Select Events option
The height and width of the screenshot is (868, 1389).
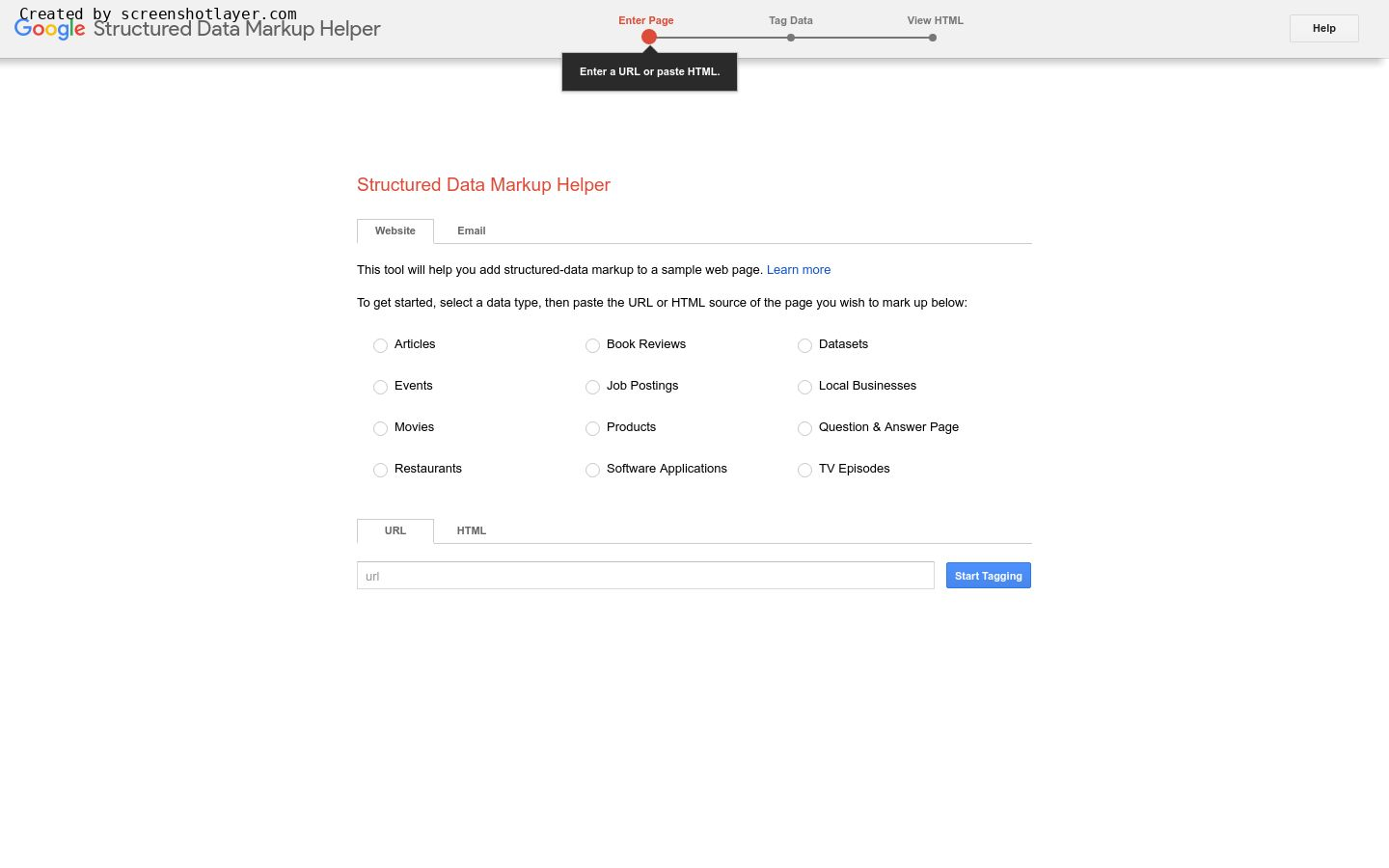tap(380, 387)
